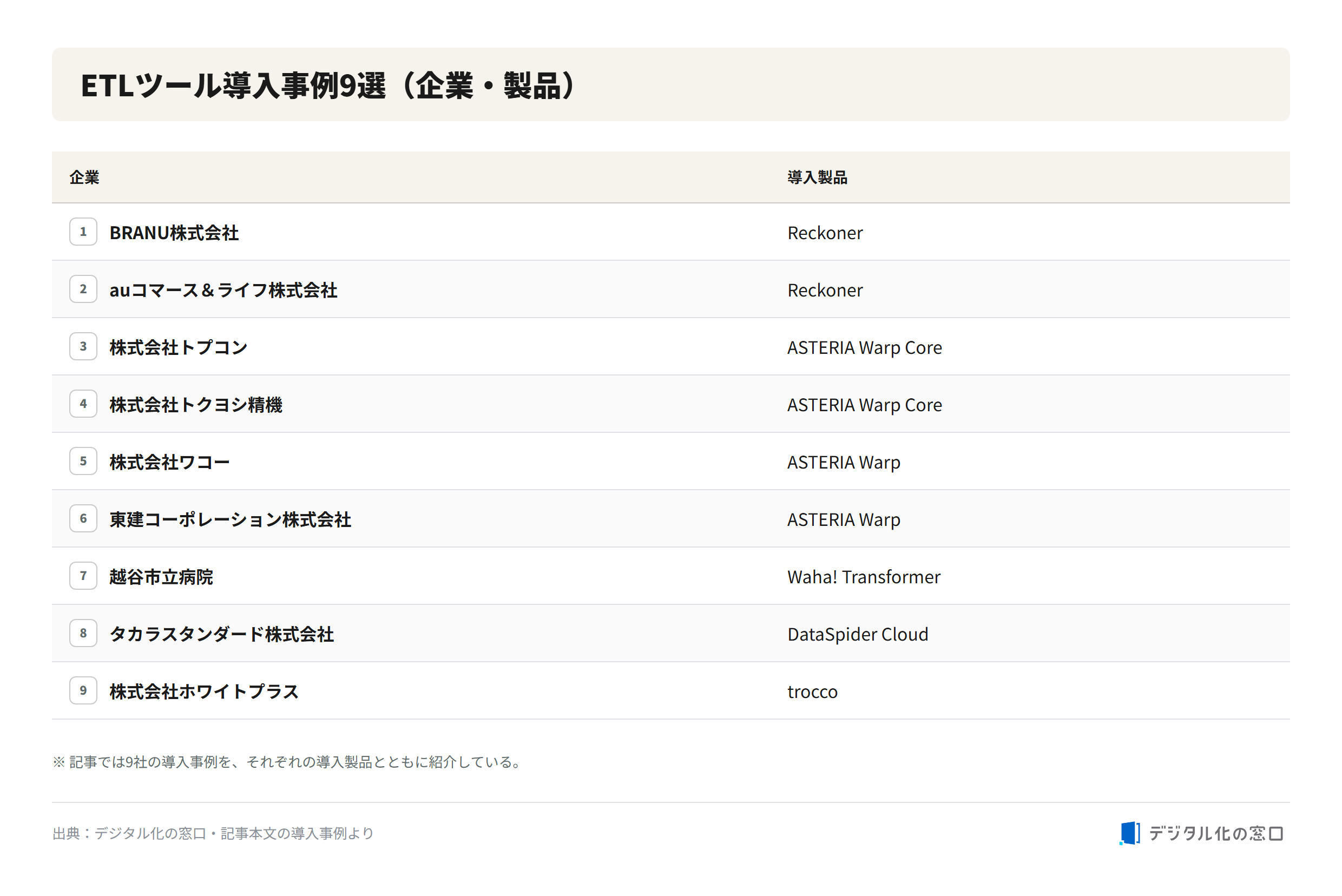The height and width of the screenshot is (896, 1342).
Task: Click Reckoner in the BRANU株式会社 row
Action: point(825,233)
